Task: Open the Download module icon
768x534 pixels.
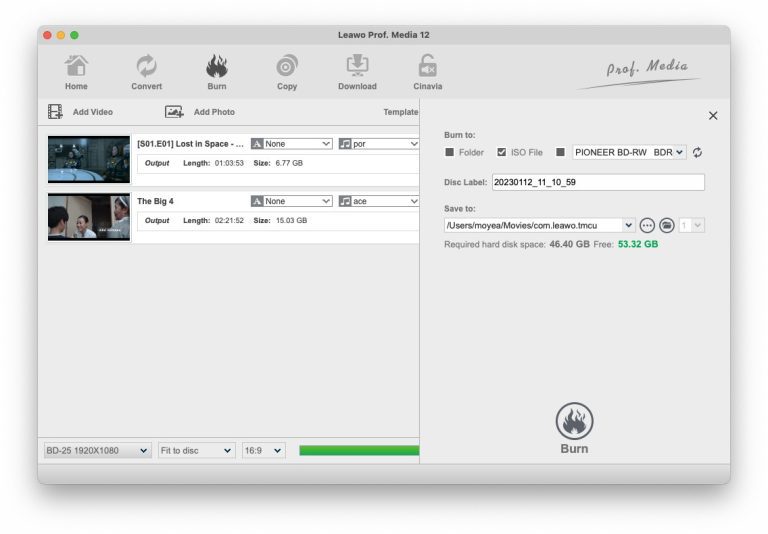Action: coord(357,68)
